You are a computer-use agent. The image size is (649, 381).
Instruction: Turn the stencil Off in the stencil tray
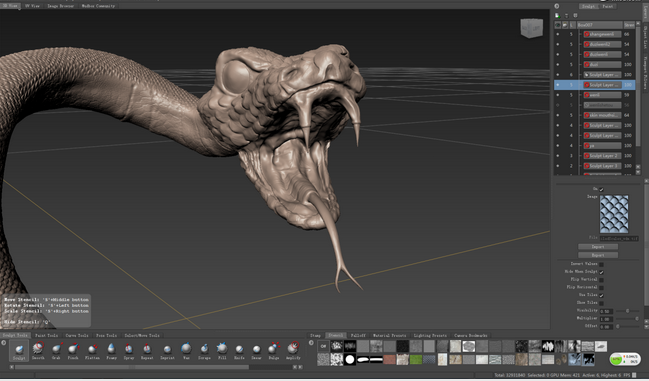pyautogui.click(x=323, y=346)
